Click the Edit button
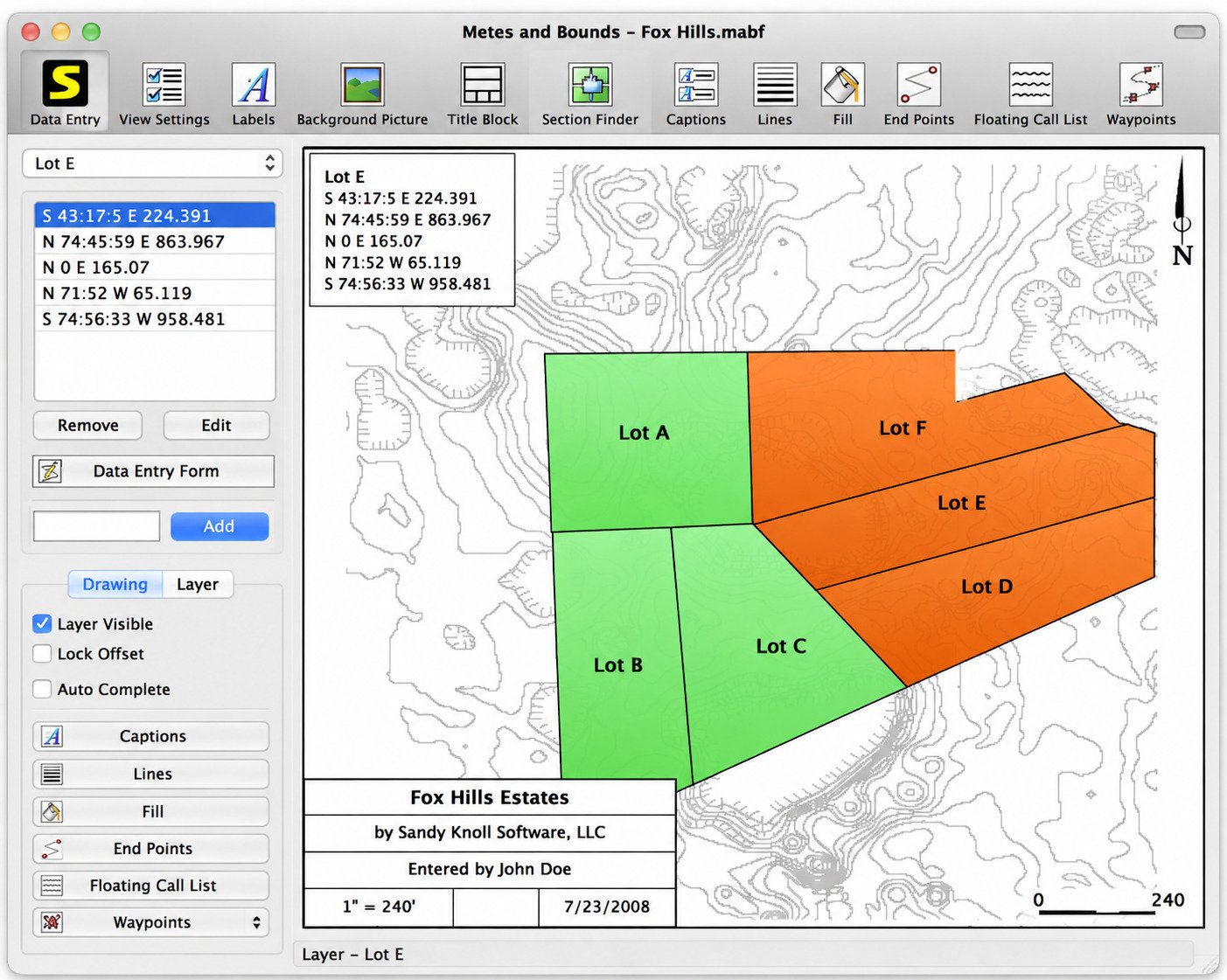Viewport: 1227px width, 980px height. 216,425
